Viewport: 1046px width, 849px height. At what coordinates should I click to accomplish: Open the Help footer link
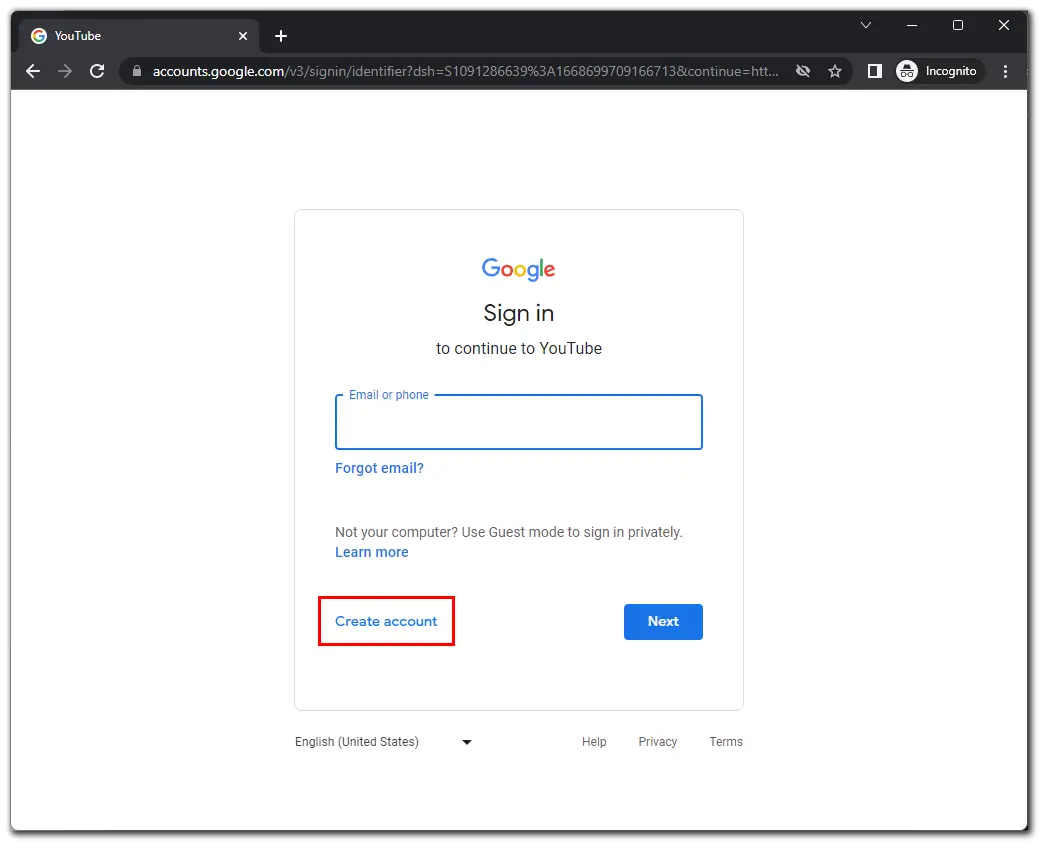pos(594,742)
